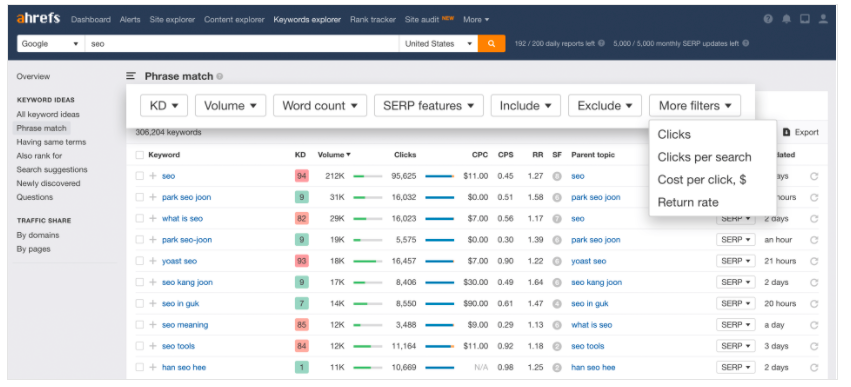Check the box for seo in guk

[x=139, y=303]
